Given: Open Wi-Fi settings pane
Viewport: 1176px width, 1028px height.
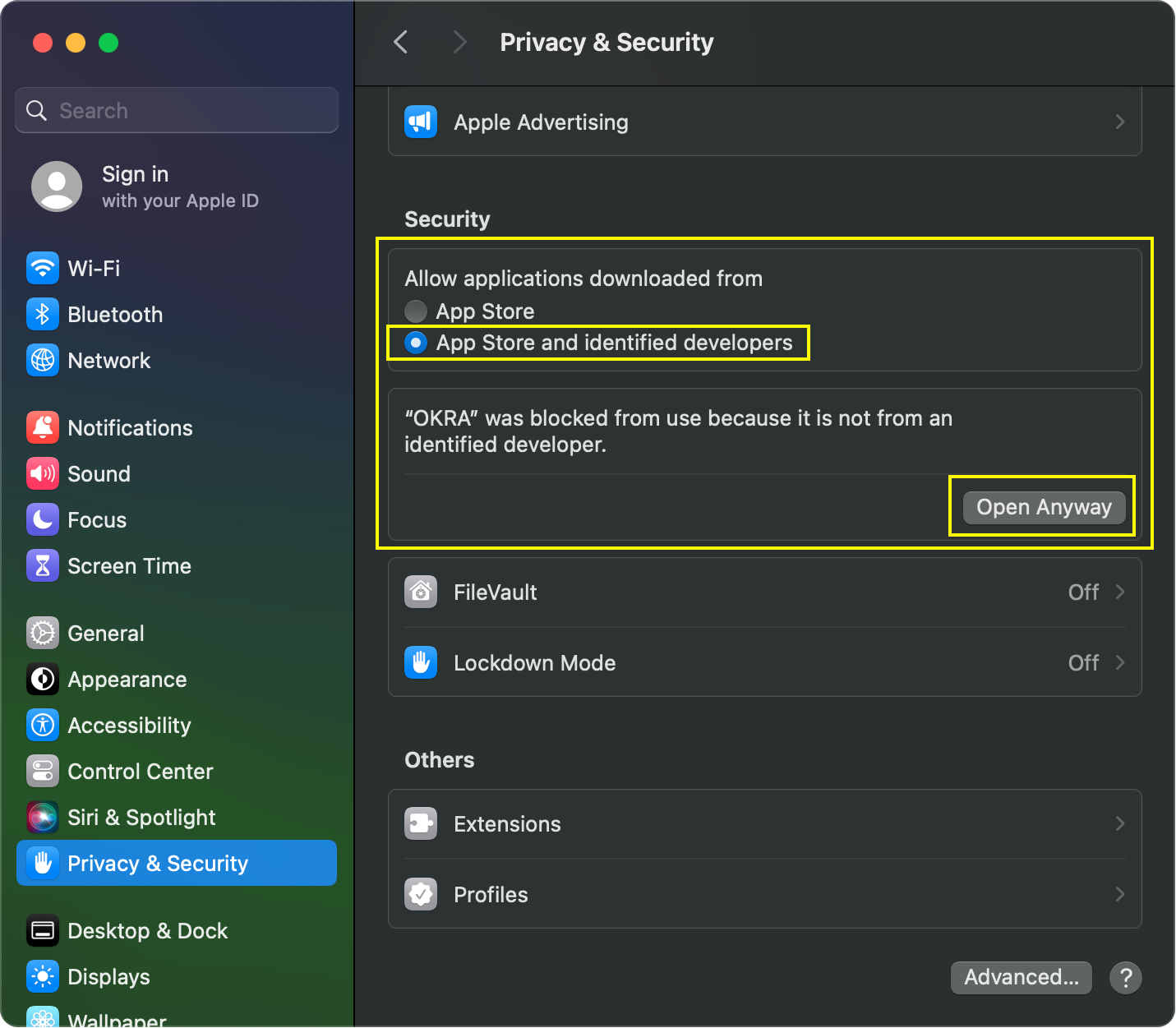Looking at the screenshot, I should 177,268.
